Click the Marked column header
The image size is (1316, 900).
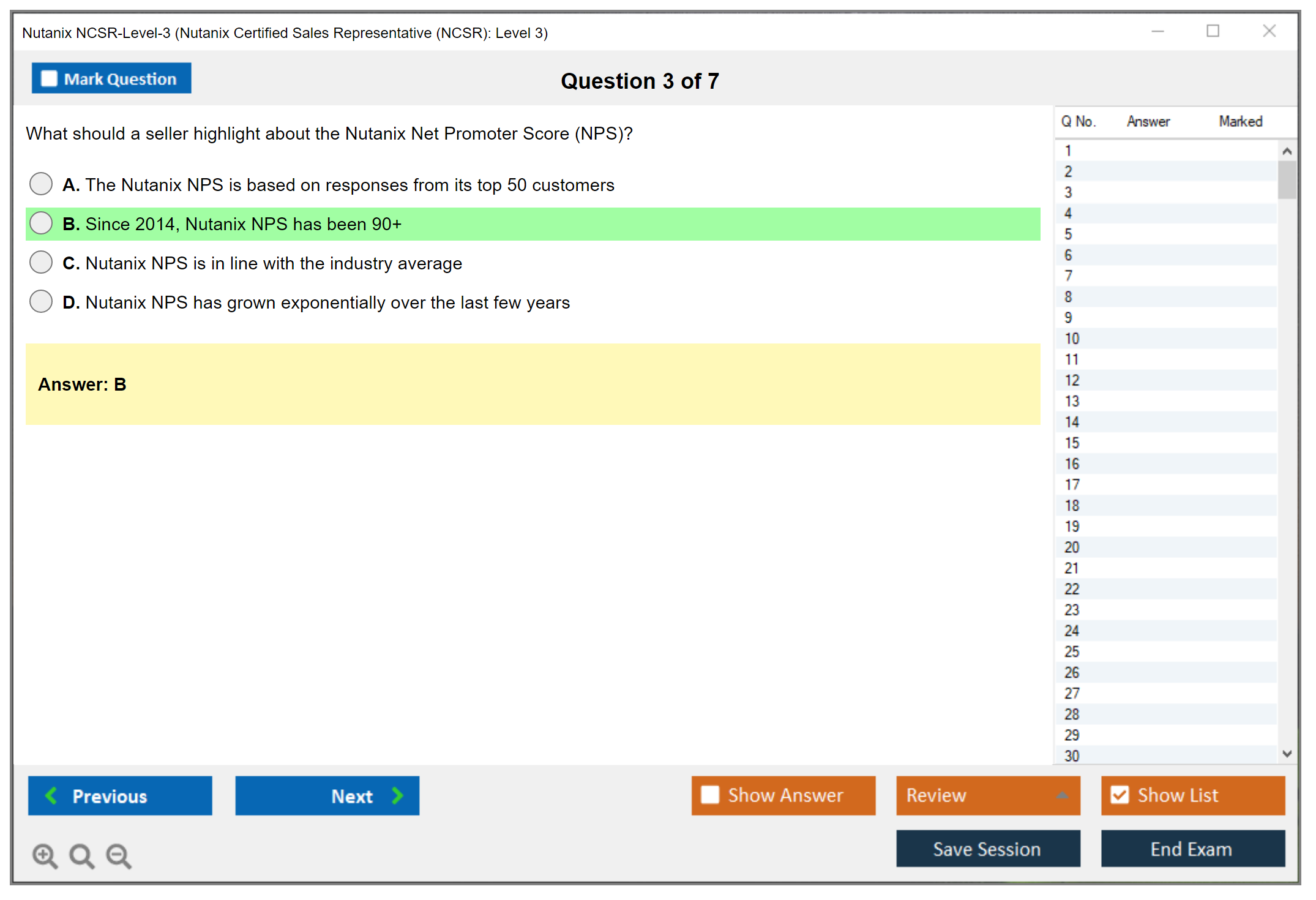(x=1240, y=121)
